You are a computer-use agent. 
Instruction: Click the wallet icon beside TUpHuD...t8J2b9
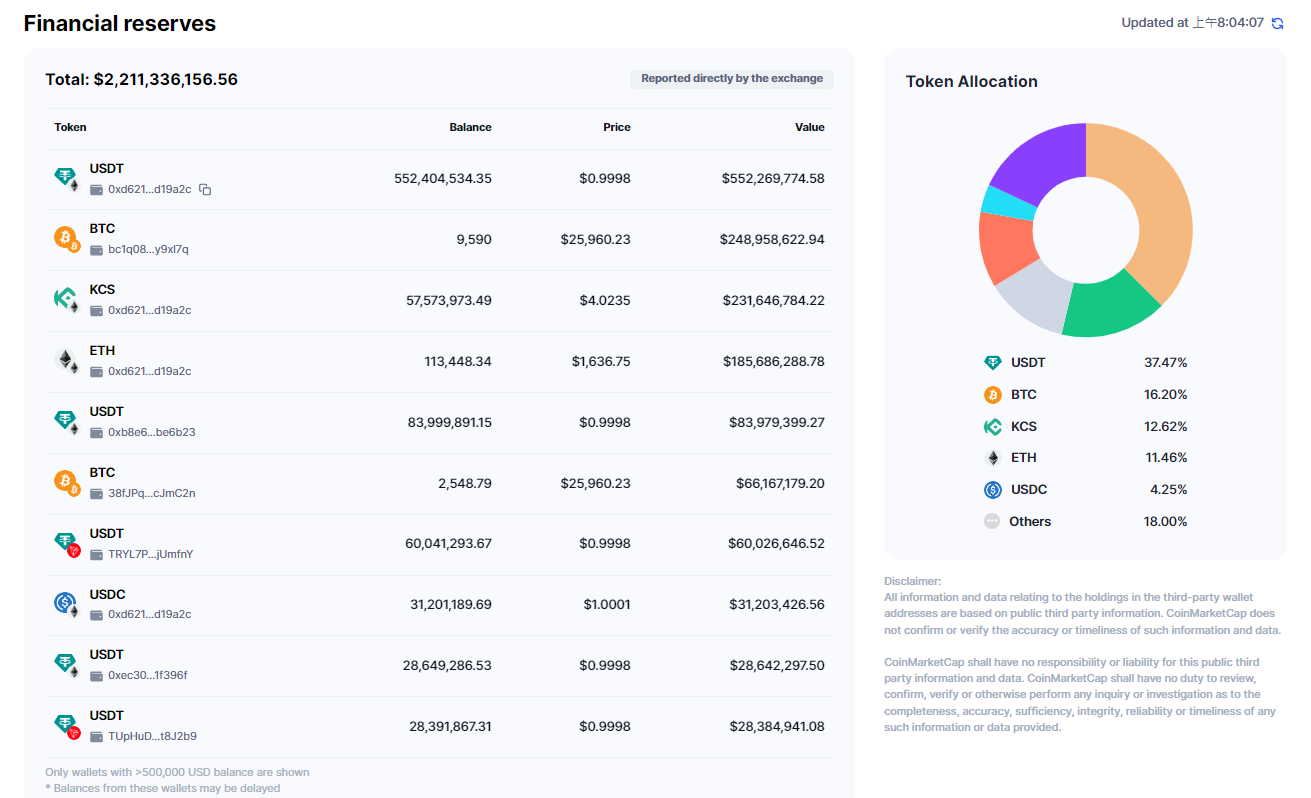coord(97,736)
